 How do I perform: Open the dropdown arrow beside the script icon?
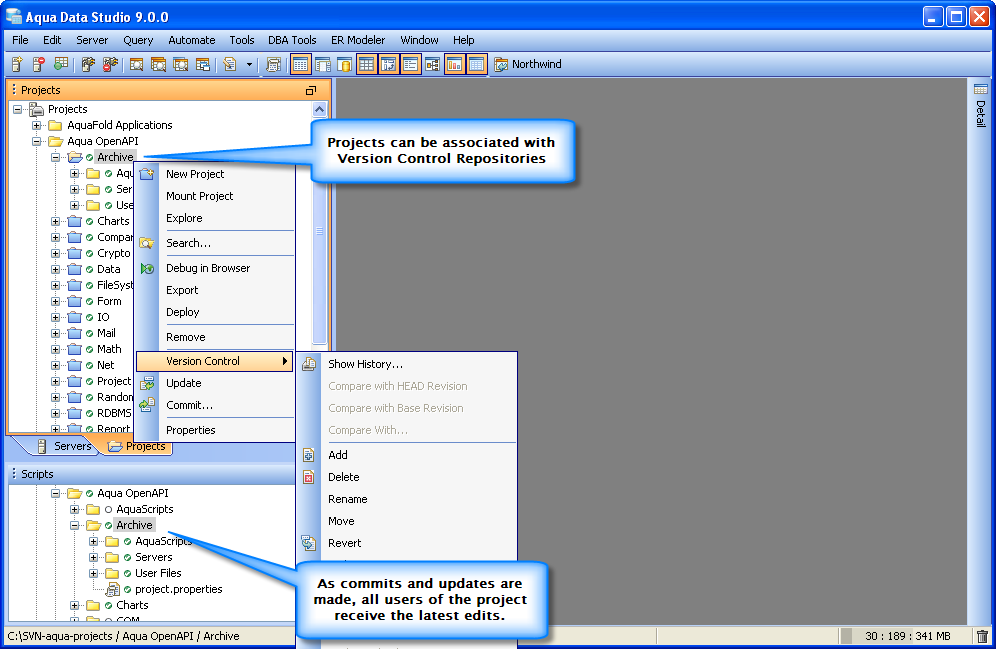pyautogui.click(x=249, y=64)
